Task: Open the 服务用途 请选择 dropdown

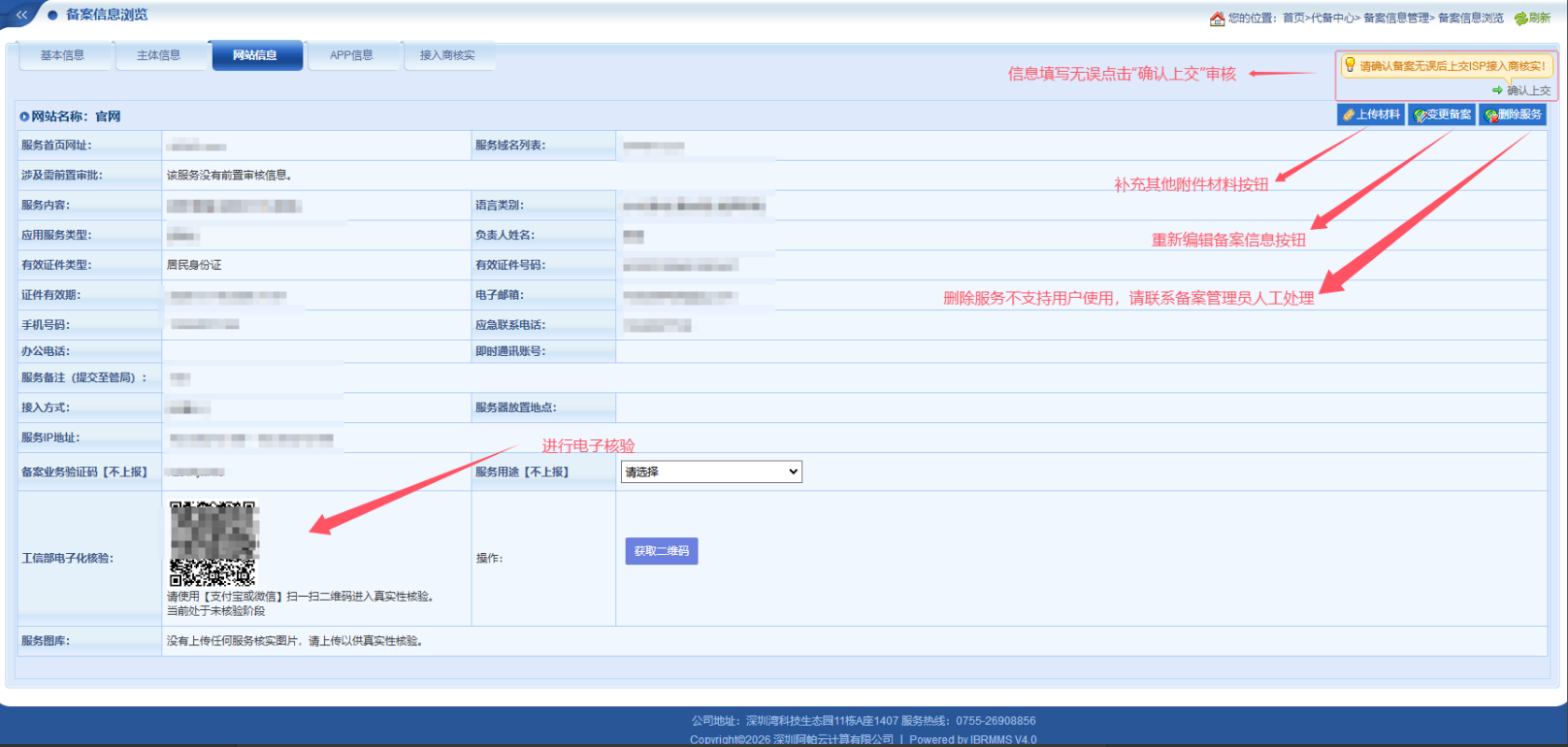Action: tap(710, 471)
